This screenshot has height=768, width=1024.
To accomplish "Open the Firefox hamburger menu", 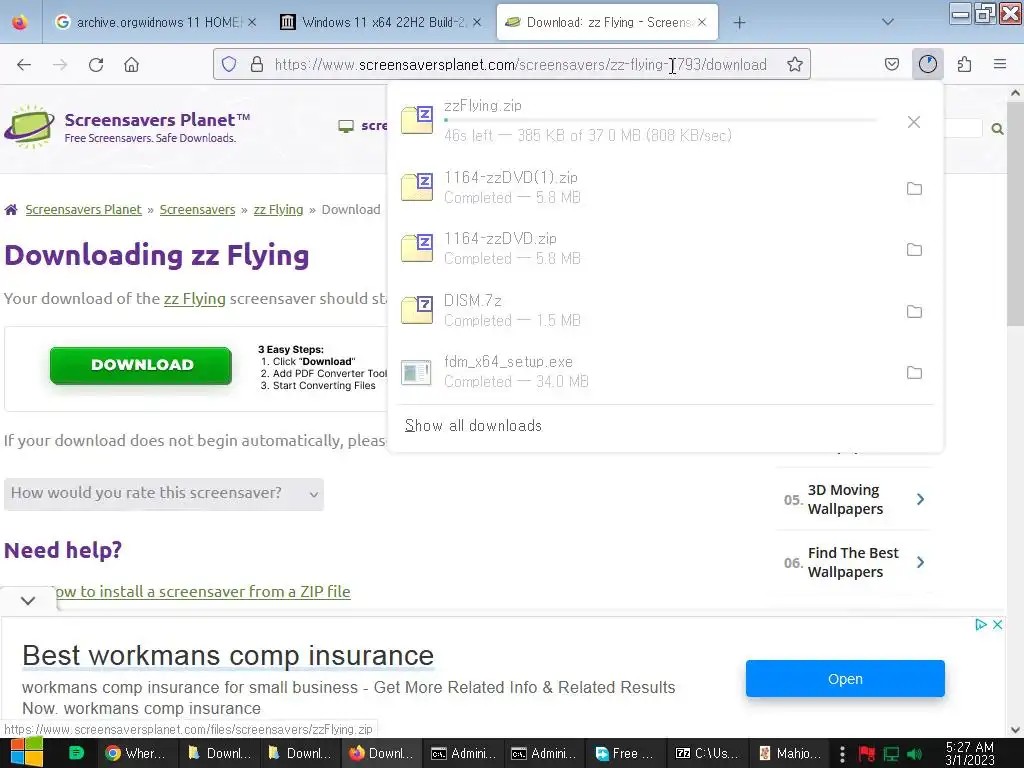I will coord(1000,64).
